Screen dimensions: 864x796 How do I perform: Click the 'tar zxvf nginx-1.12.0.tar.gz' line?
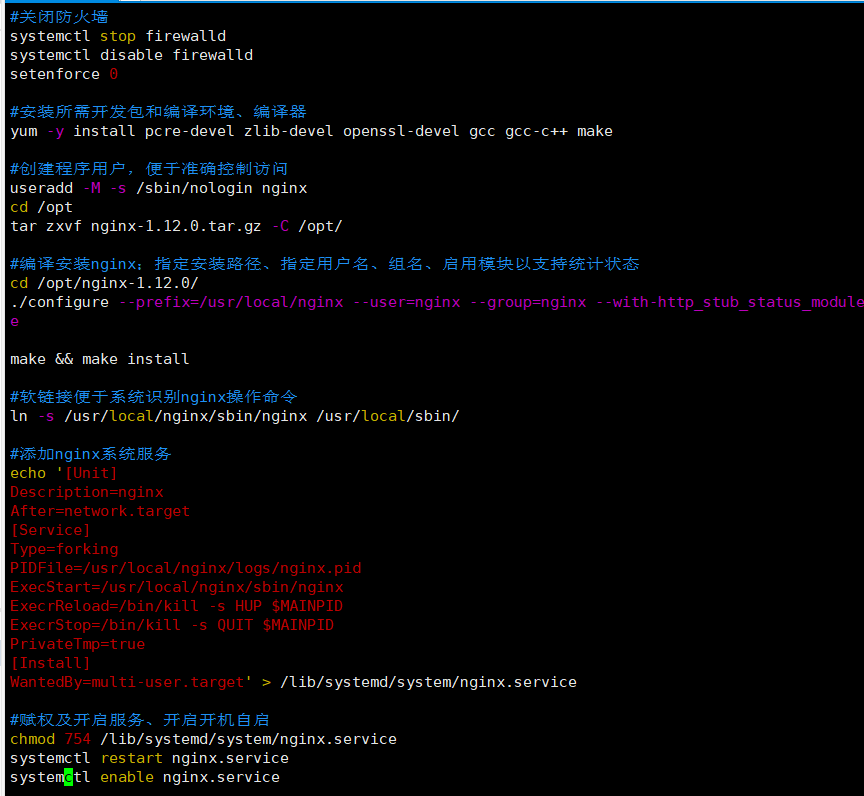click(x=176, y=226)
